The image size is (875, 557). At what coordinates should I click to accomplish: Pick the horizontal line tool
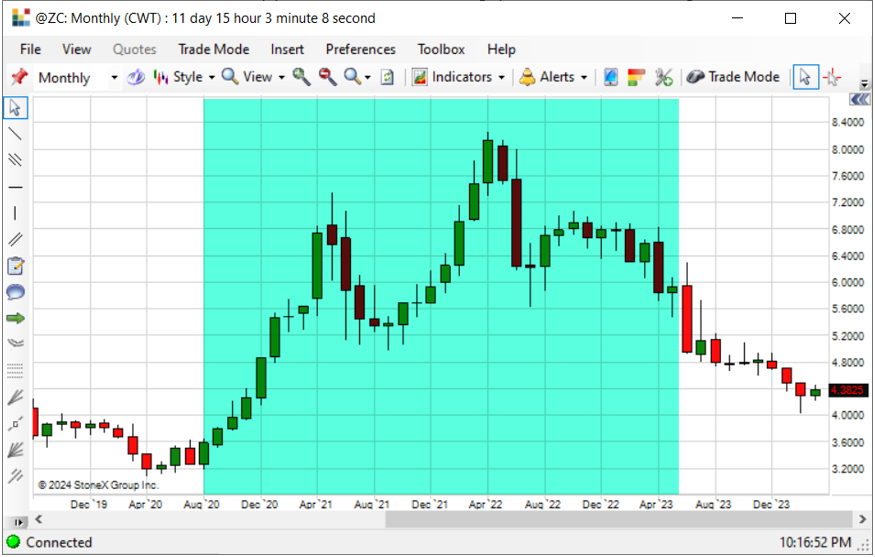(15, 187)
